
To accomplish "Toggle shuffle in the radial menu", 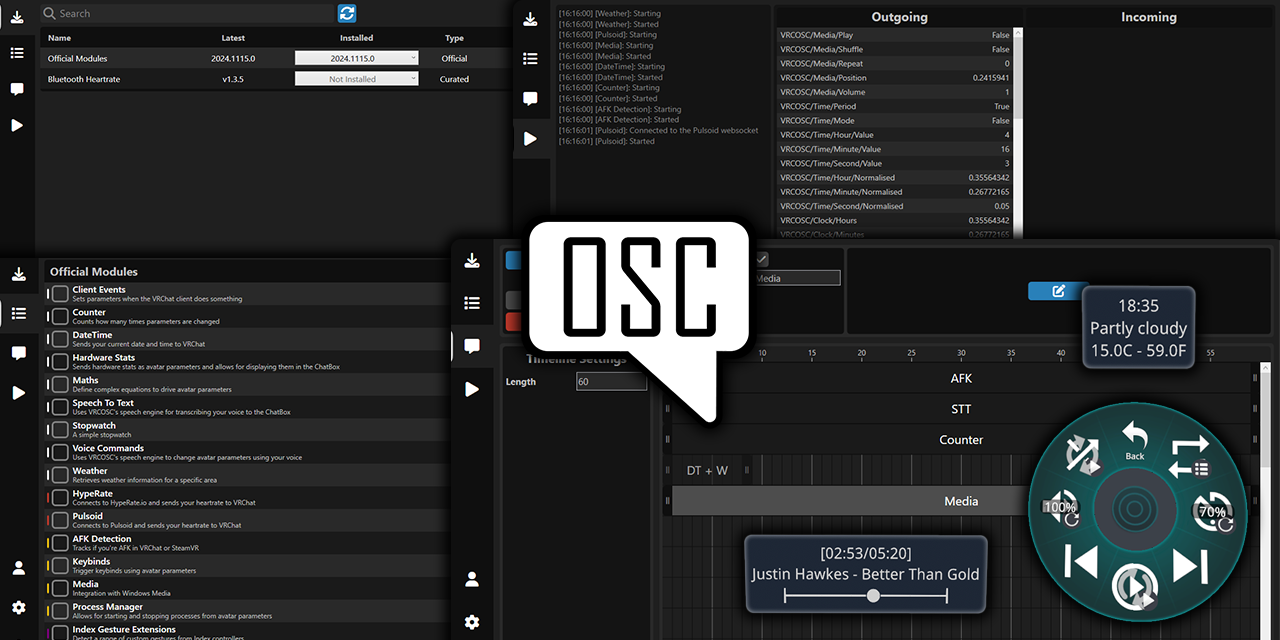I will point(1083,455).
